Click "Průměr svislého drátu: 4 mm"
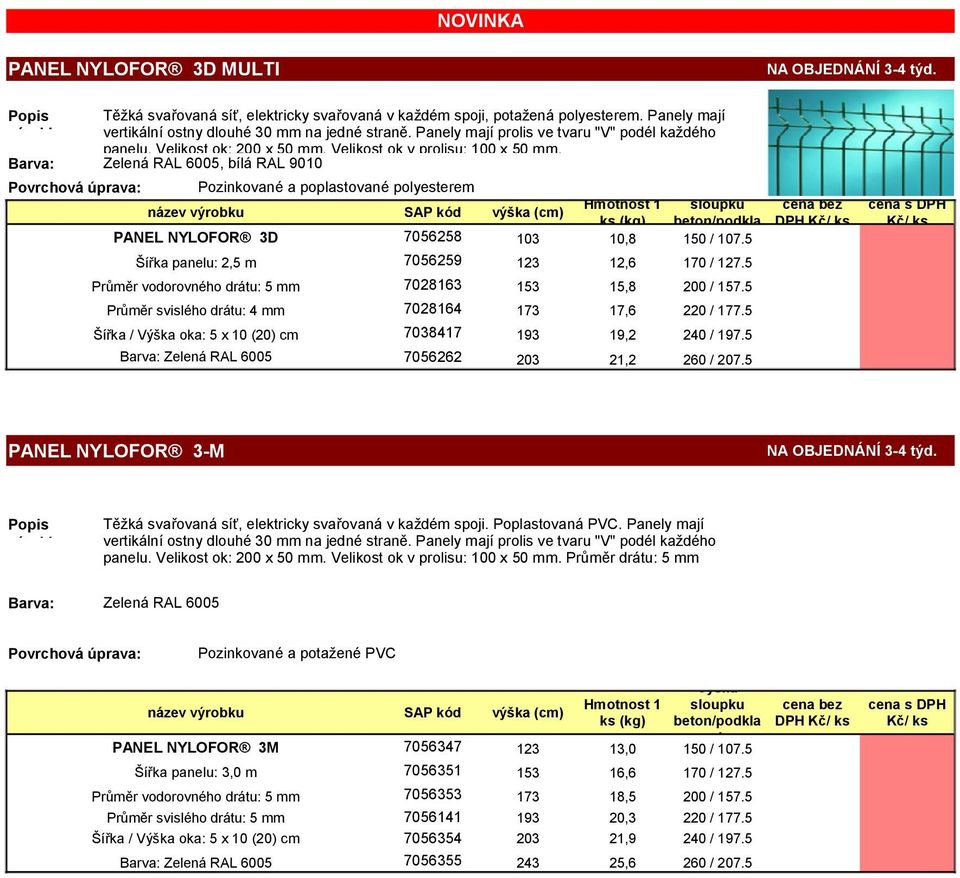The image size is (960, 878). coord(196,310)
